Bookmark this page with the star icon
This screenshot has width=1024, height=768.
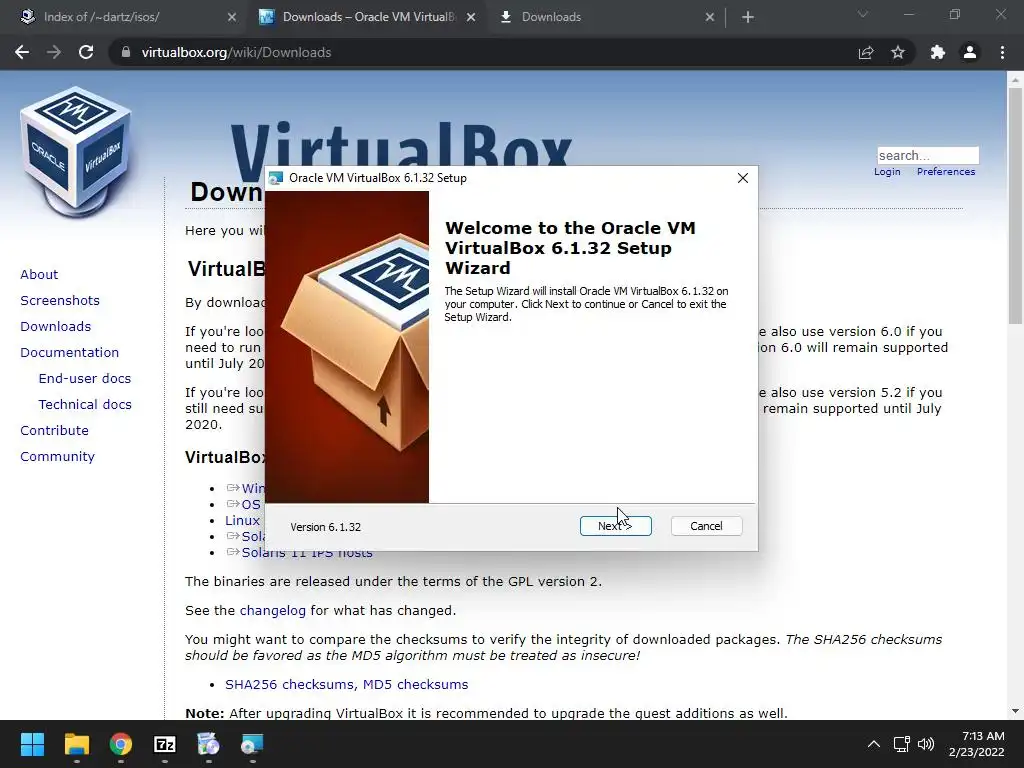tap(898, 52)
